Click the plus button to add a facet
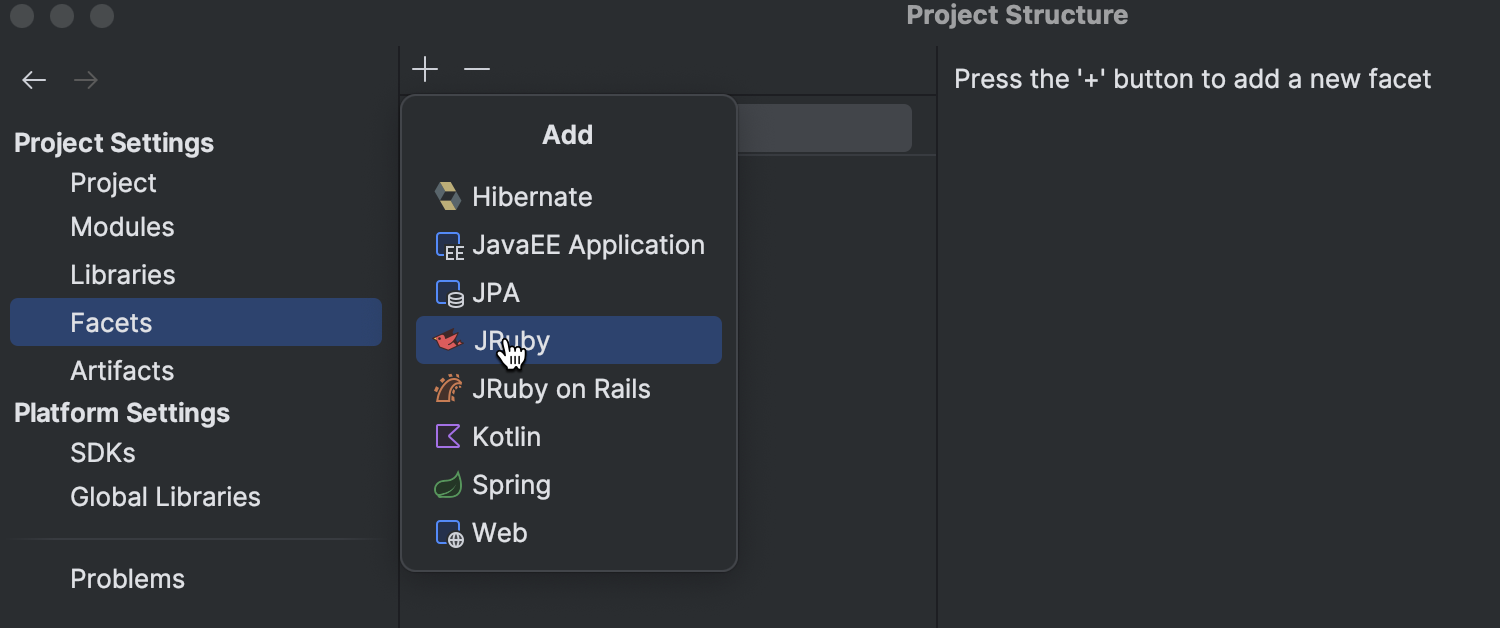Image resolution: width=1500 pixels, height=628 pixels. click(425, 69)
